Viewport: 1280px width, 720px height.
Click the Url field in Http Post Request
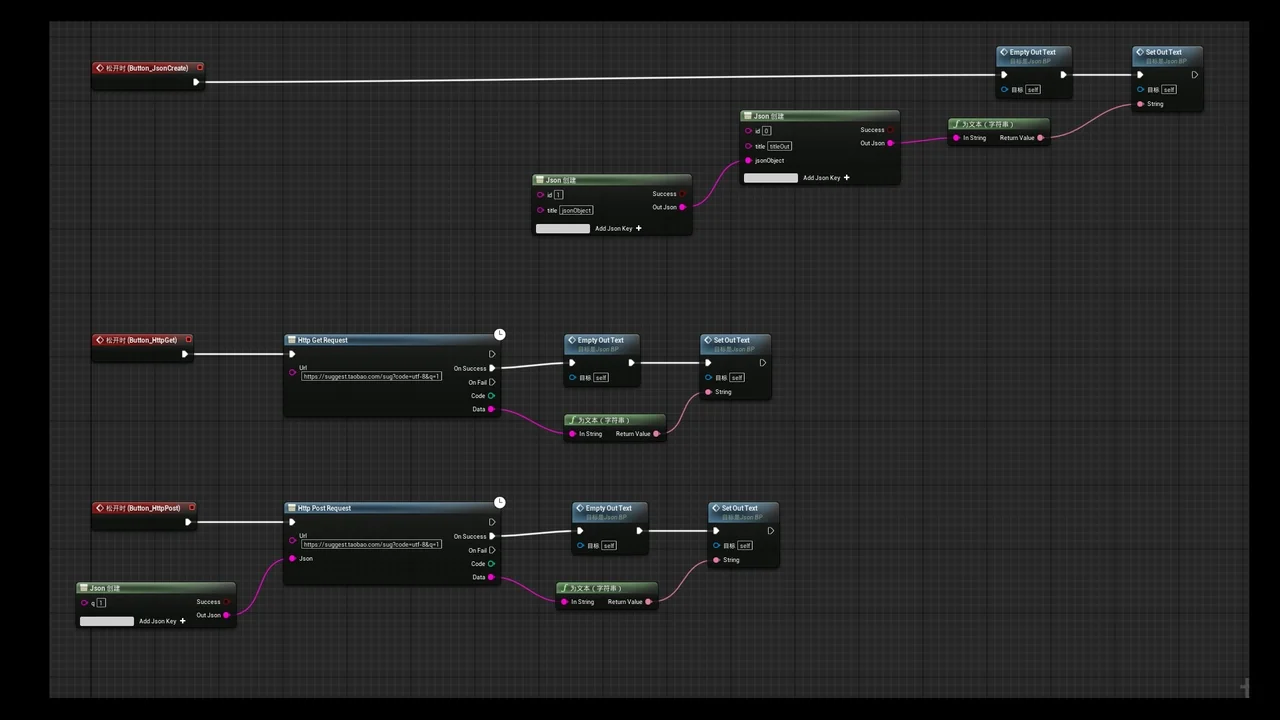(371, 545)
